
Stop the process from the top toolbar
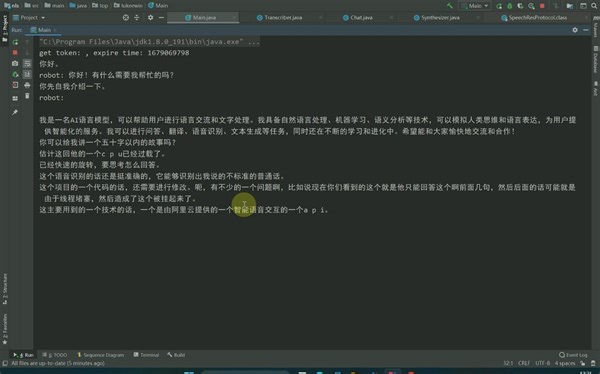point(542,6)
